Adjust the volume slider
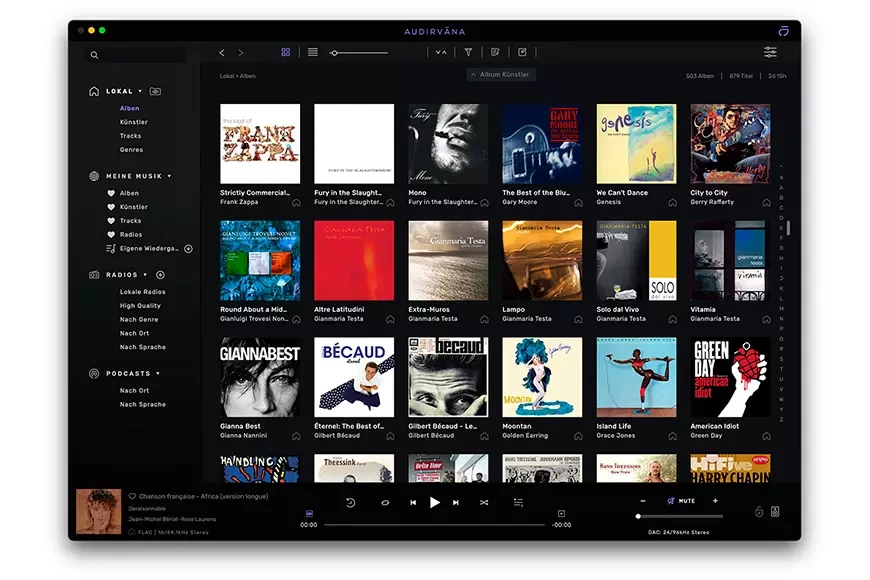Screen dimensions: 870x580 pos(680,516)
